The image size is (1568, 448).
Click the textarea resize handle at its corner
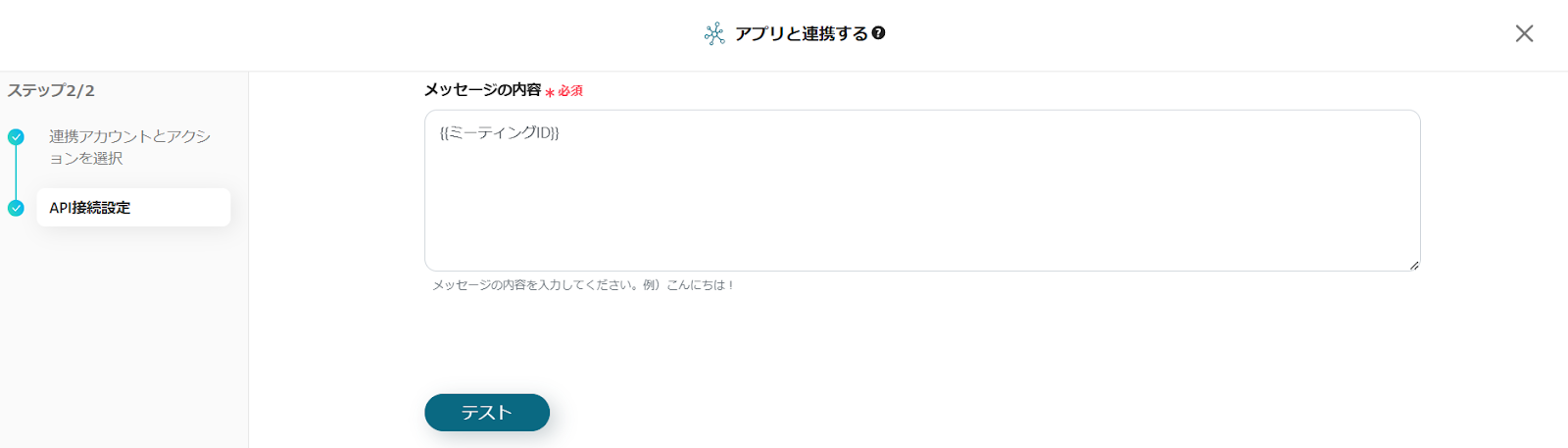click(1414, 265)
